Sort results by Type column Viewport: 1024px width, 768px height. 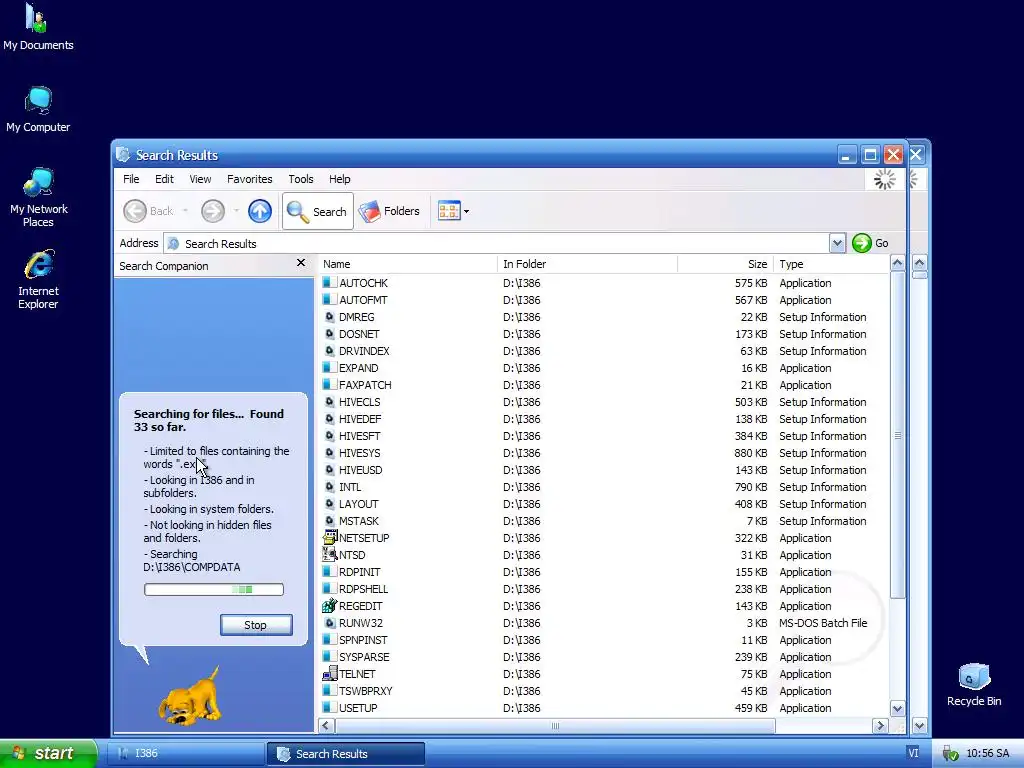831,264
